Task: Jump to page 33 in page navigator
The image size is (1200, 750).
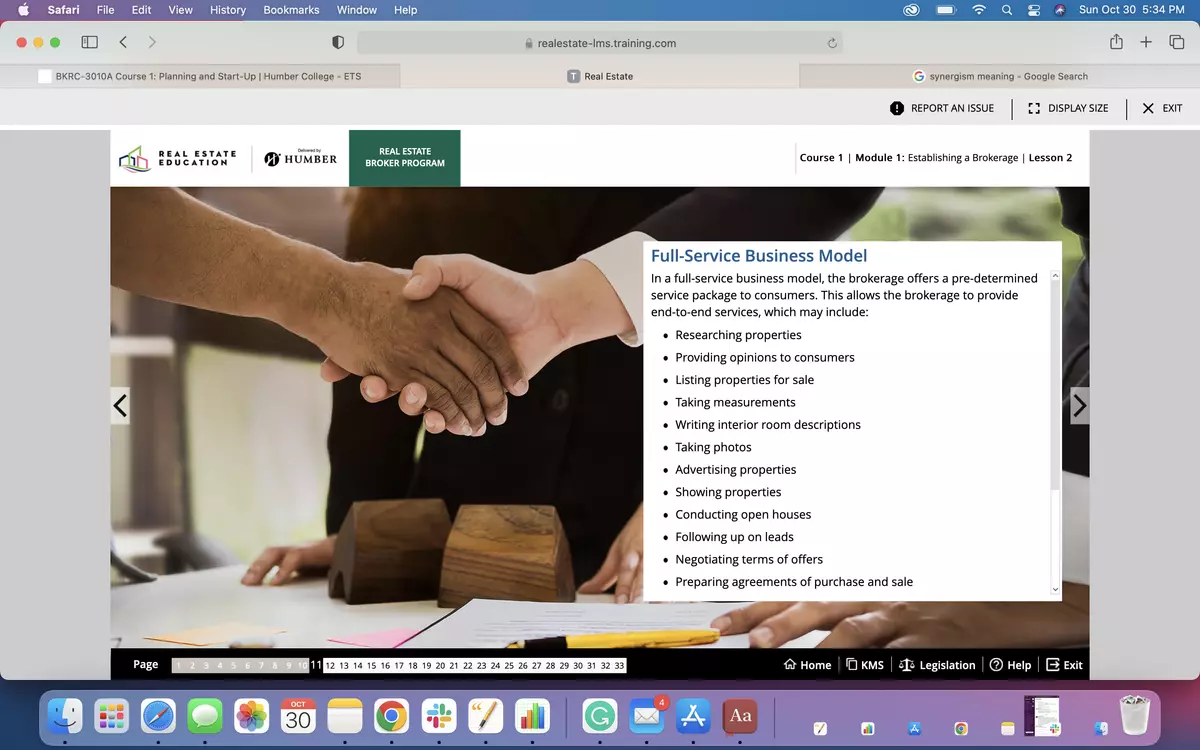Action: click(619, 666)
